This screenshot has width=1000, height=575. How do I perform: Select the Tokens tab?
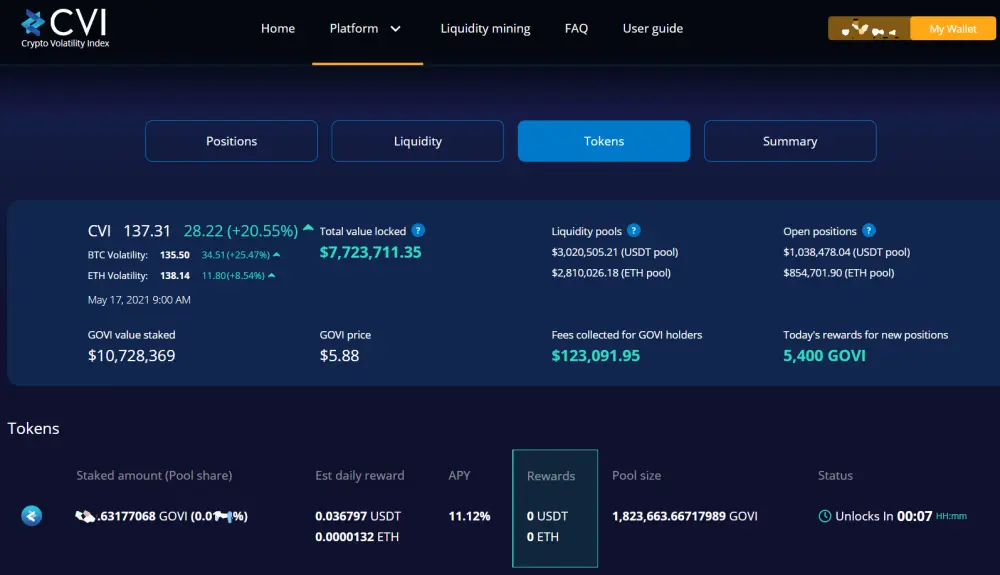pyautogui.click(x=604, y=141)
